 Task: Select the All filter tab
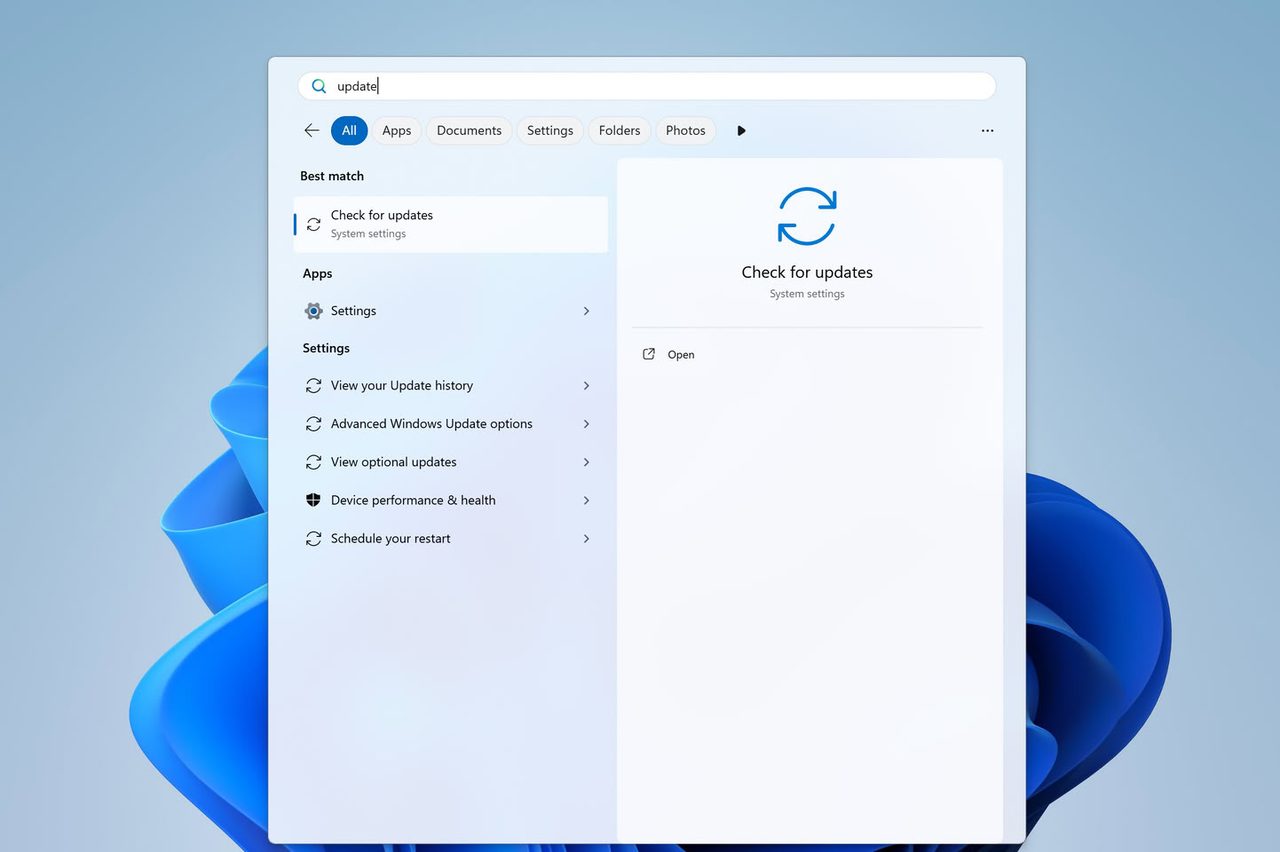349,130
